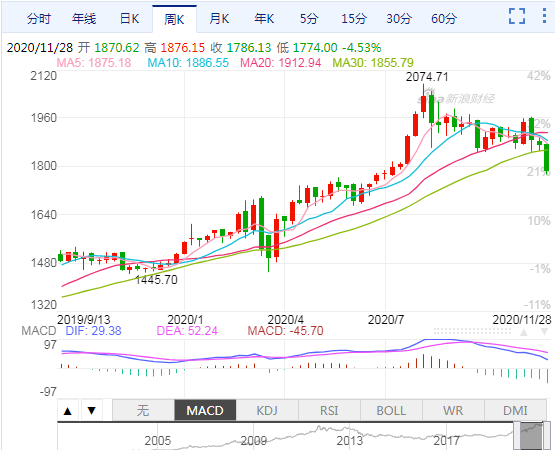Switch to the 年线 tab
Screen dimensions: 555x450
(84, 19)
